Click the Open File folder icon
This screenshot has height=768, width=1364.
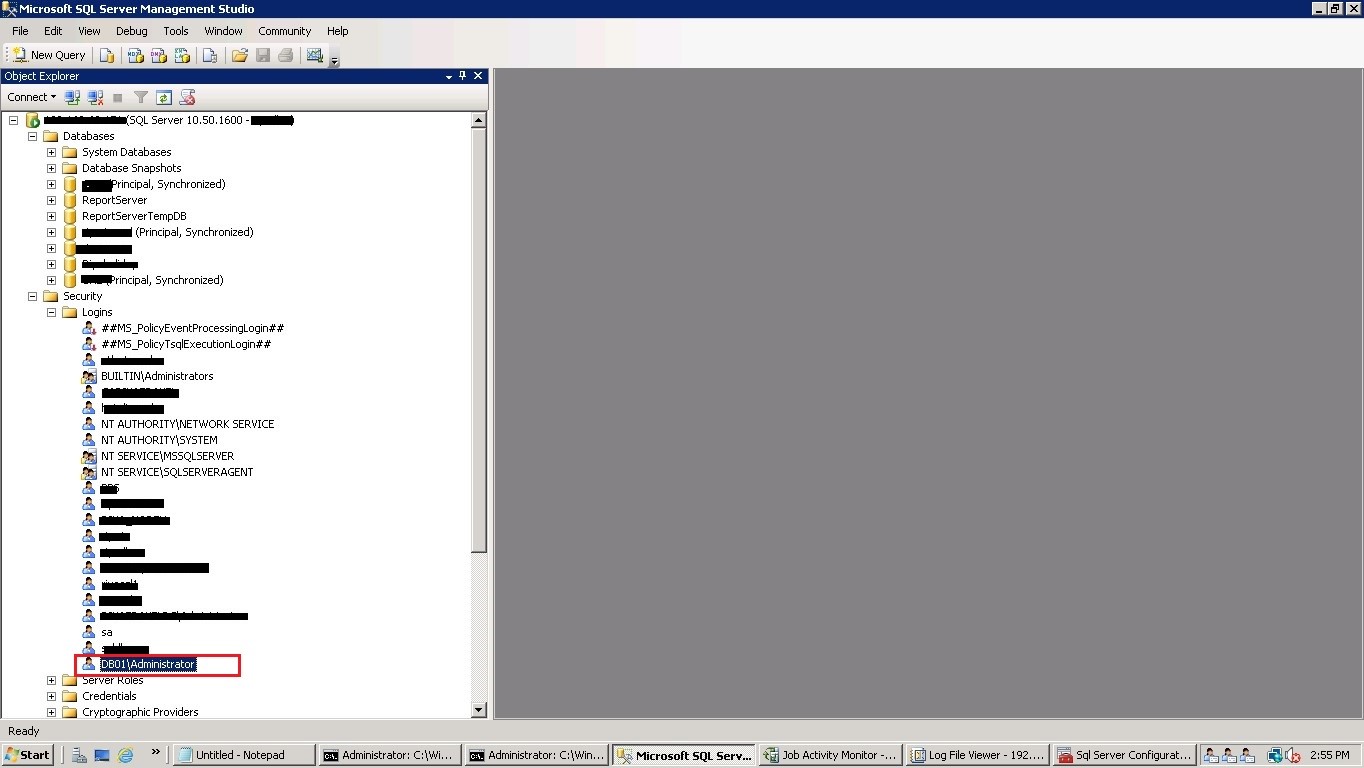click(x=240, y=55)
